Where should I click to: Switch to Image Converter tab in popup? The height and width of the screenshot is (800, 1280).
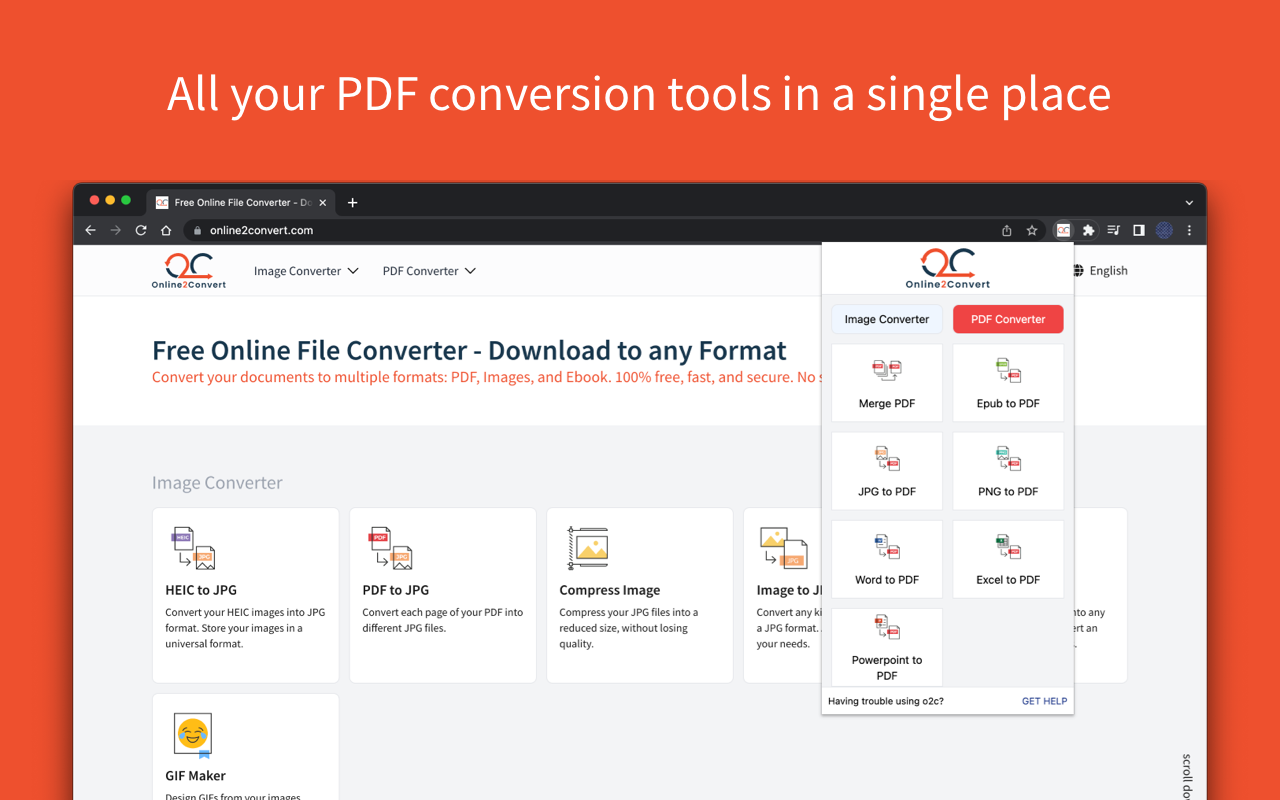[x=887, y=319]
